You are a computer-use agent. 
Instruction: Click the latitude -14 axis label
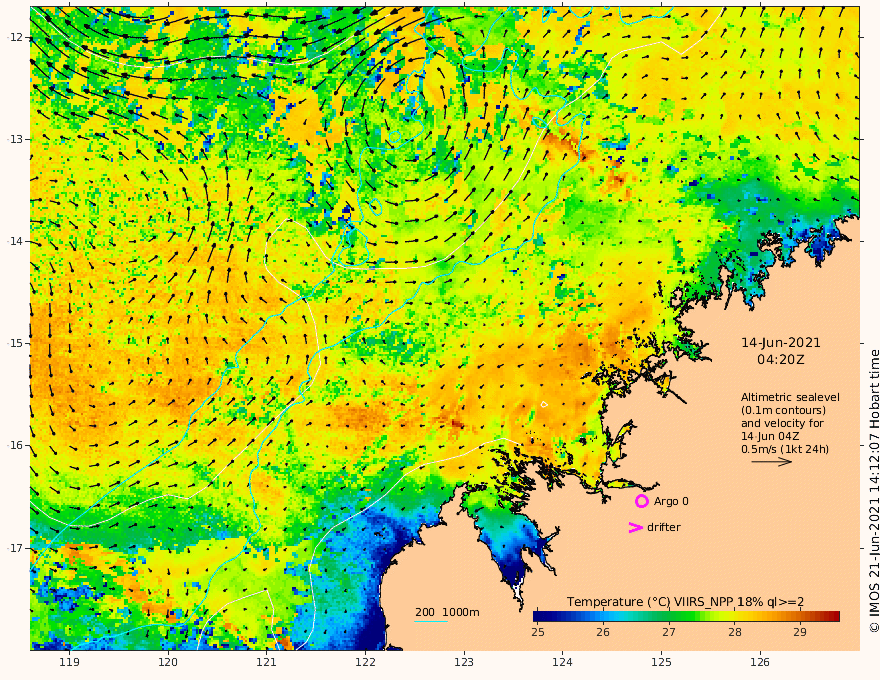(15, 241)
